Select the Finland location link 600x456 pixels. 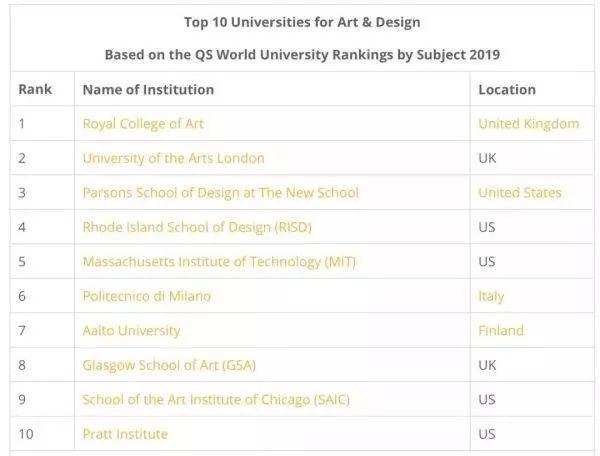500,331
